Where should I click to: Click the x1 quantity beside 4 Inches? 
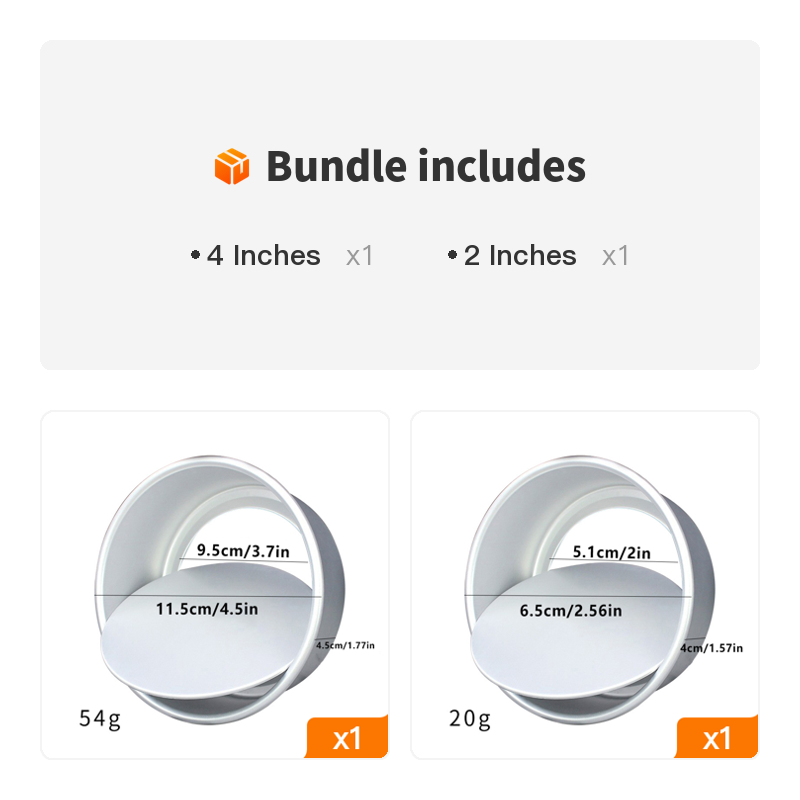pyautogui.click(x=360, y=256)
